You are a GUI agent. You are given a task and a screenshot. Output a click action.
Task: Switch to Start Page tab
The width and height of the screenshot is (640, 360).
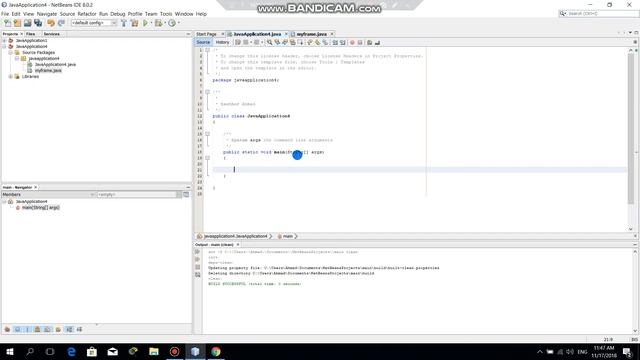[x=206, y=34]
